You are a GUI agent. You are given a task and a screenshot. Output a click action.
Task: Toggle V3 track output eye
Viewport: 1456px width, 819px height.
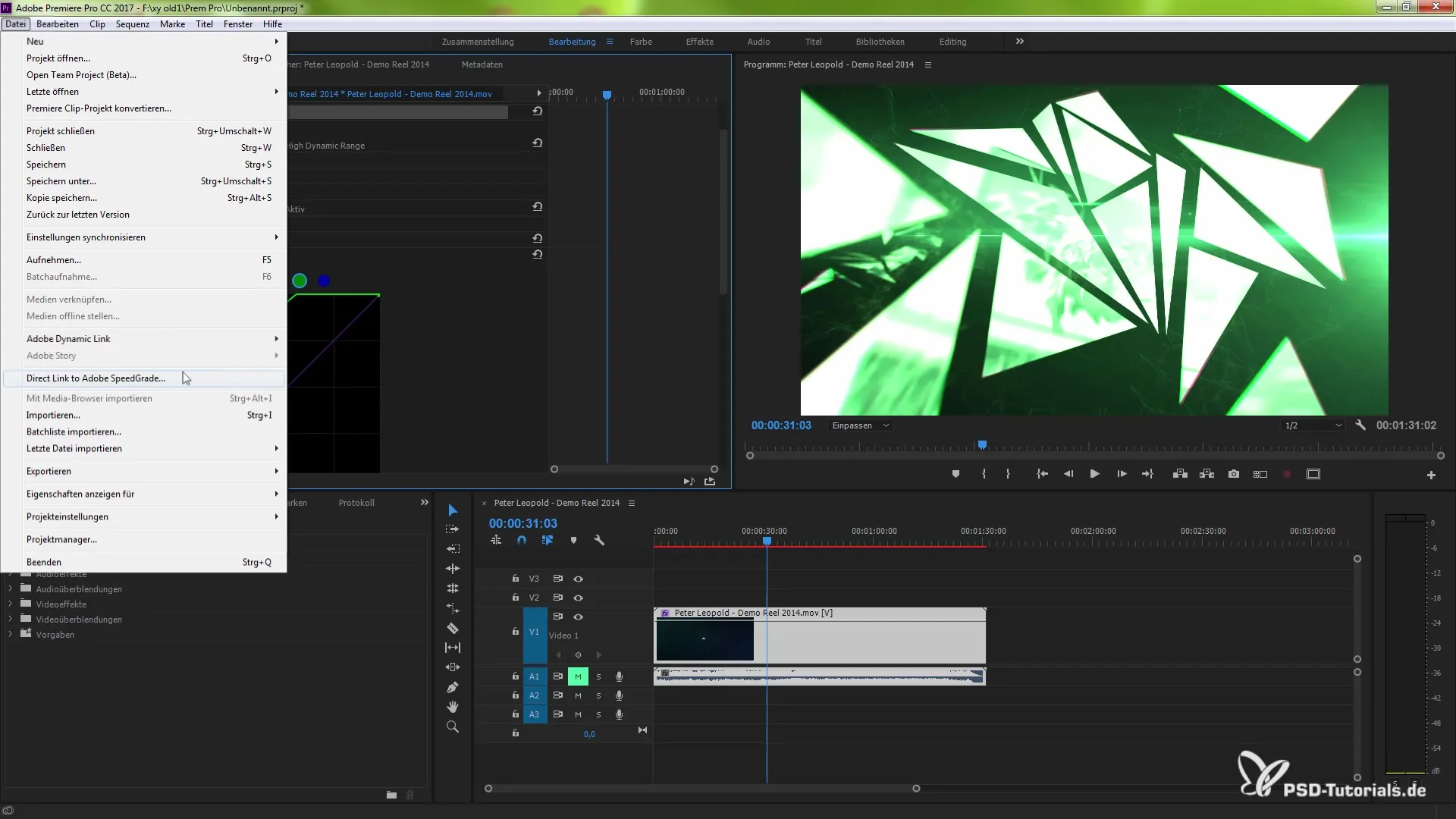(x=578, y=579)
